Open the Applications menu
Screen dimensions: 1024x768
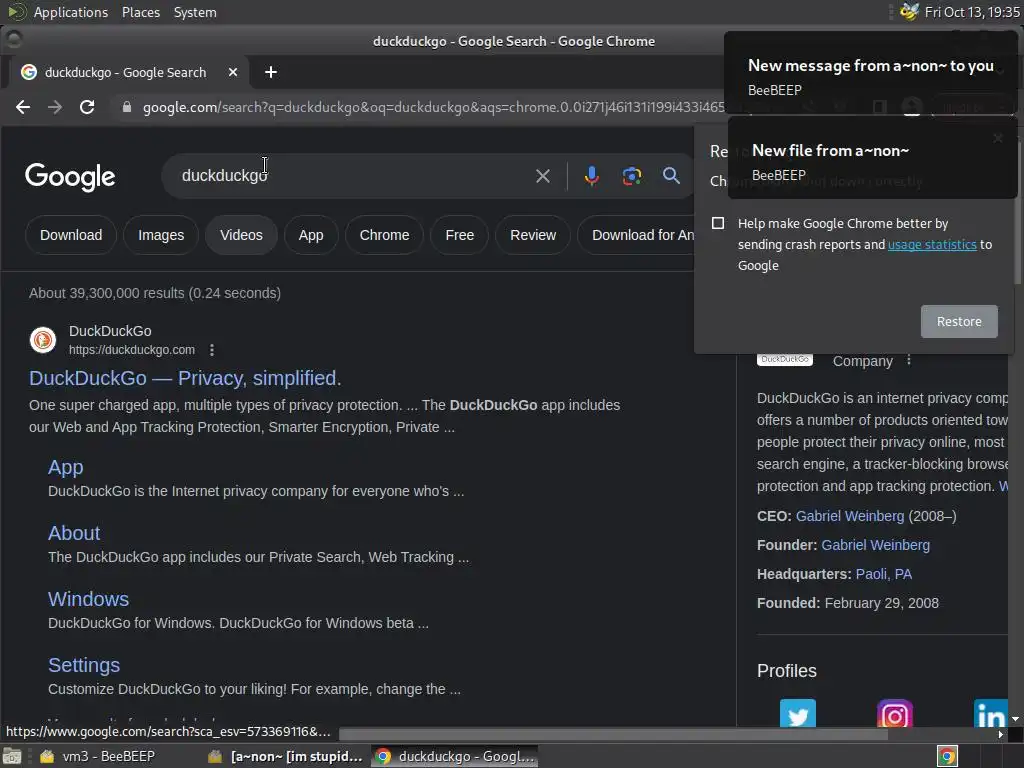71,12
